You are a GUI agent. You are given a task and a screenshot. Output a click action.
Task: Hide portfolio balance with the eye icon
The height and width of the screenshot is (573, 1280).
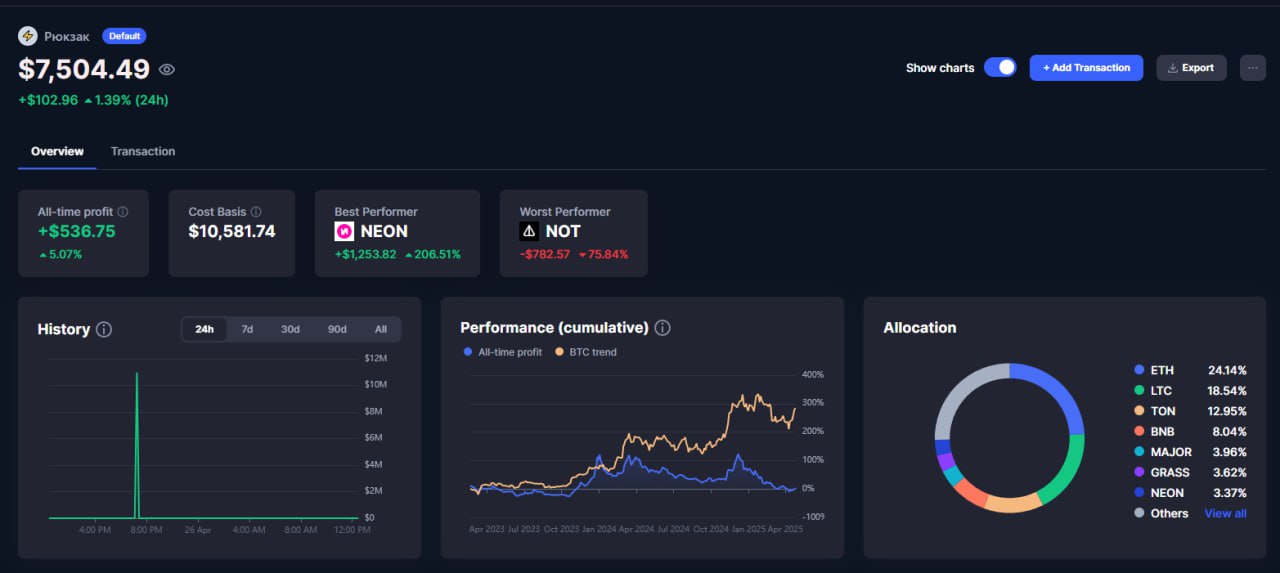tap(167, 70)
